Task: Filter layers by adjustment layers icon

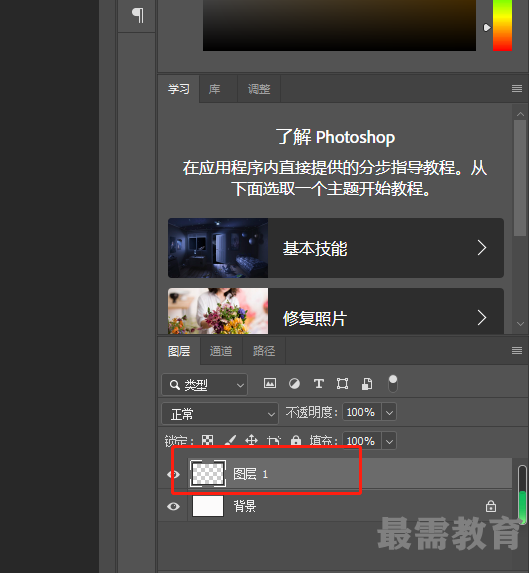Action: pos(294,384)
